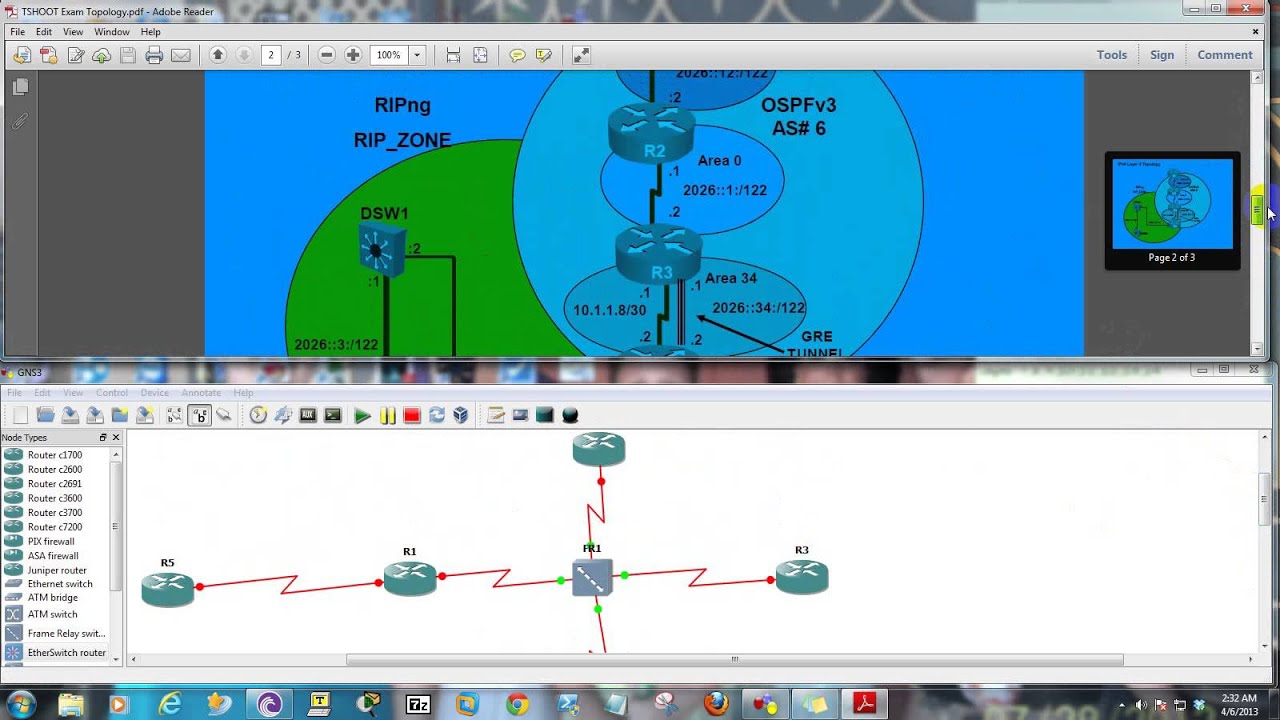Open attachments paperclip panel in Adobe Reader
1280x720 pixels.
tap(20, 121)
